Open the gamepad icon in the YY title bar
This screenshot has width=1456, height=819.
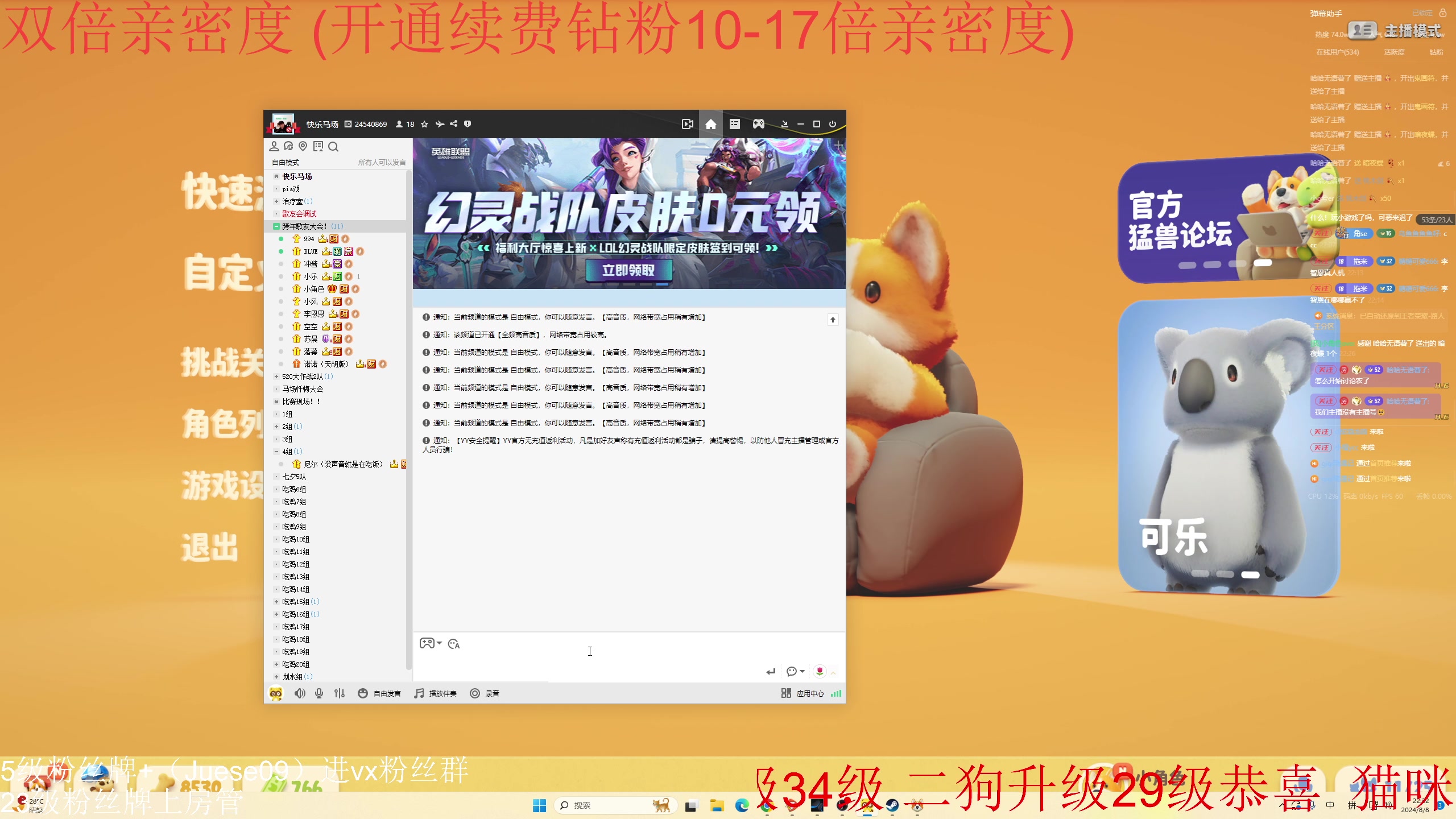[x=759, y=124]
